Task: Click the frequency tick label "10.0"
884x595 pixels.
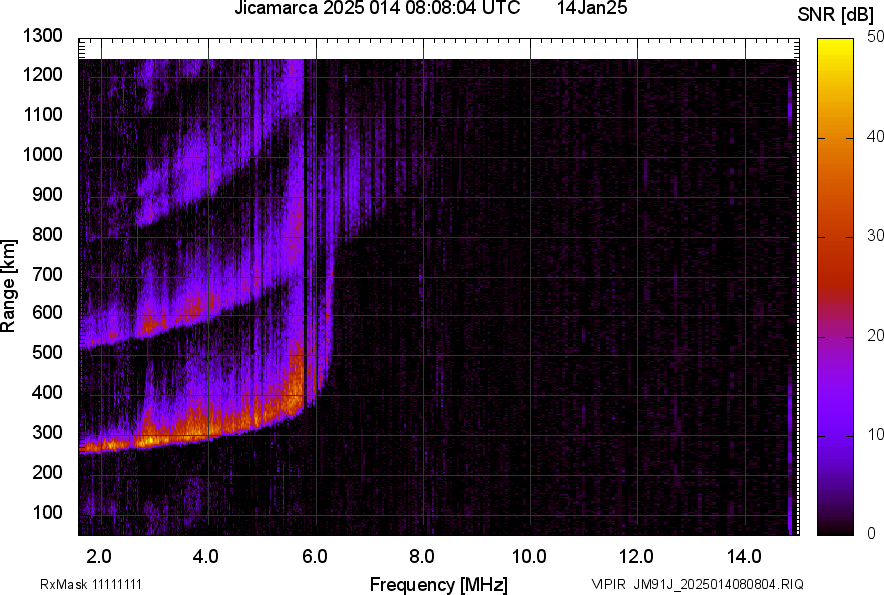Action: 529,557
